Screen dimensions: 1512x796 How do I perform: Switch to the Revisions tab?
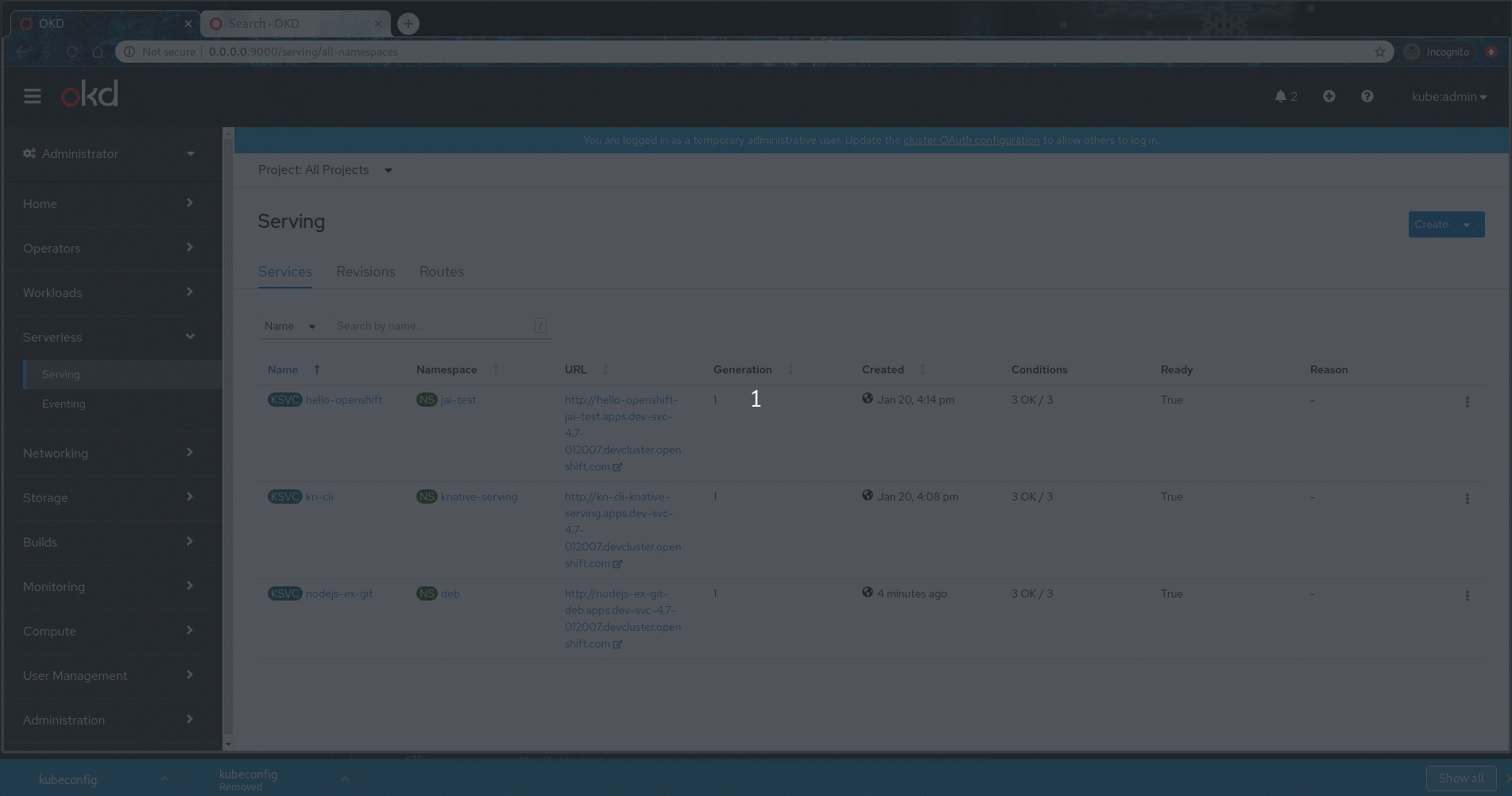[x=365, y=272]
